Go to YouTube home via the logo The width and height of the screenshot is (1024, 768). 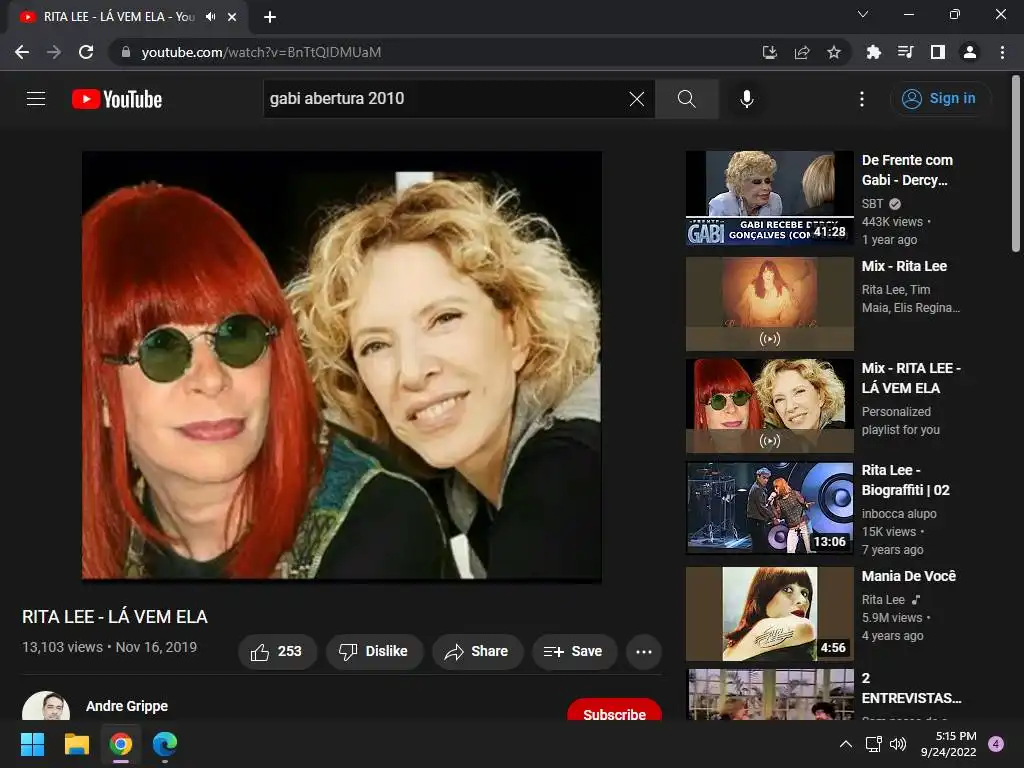(117, 99)
